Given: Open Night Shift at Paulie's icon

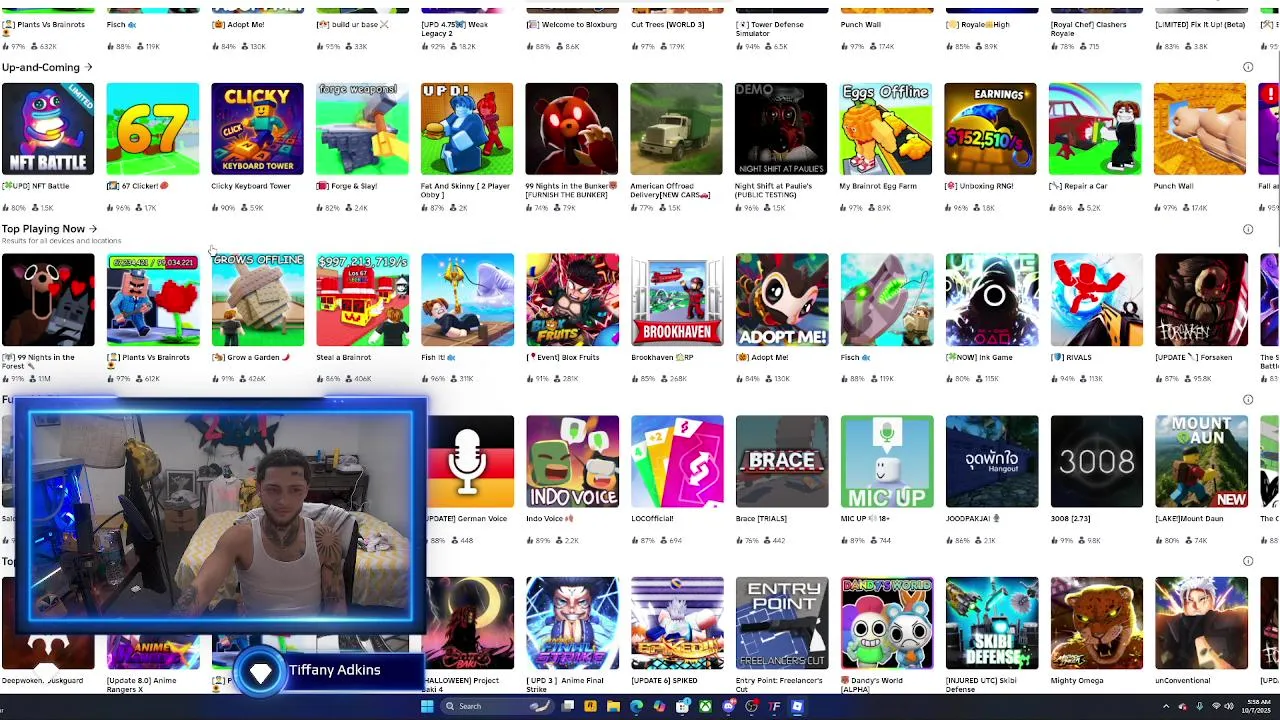Looking at the screenshot, I should tap(781, 129).
